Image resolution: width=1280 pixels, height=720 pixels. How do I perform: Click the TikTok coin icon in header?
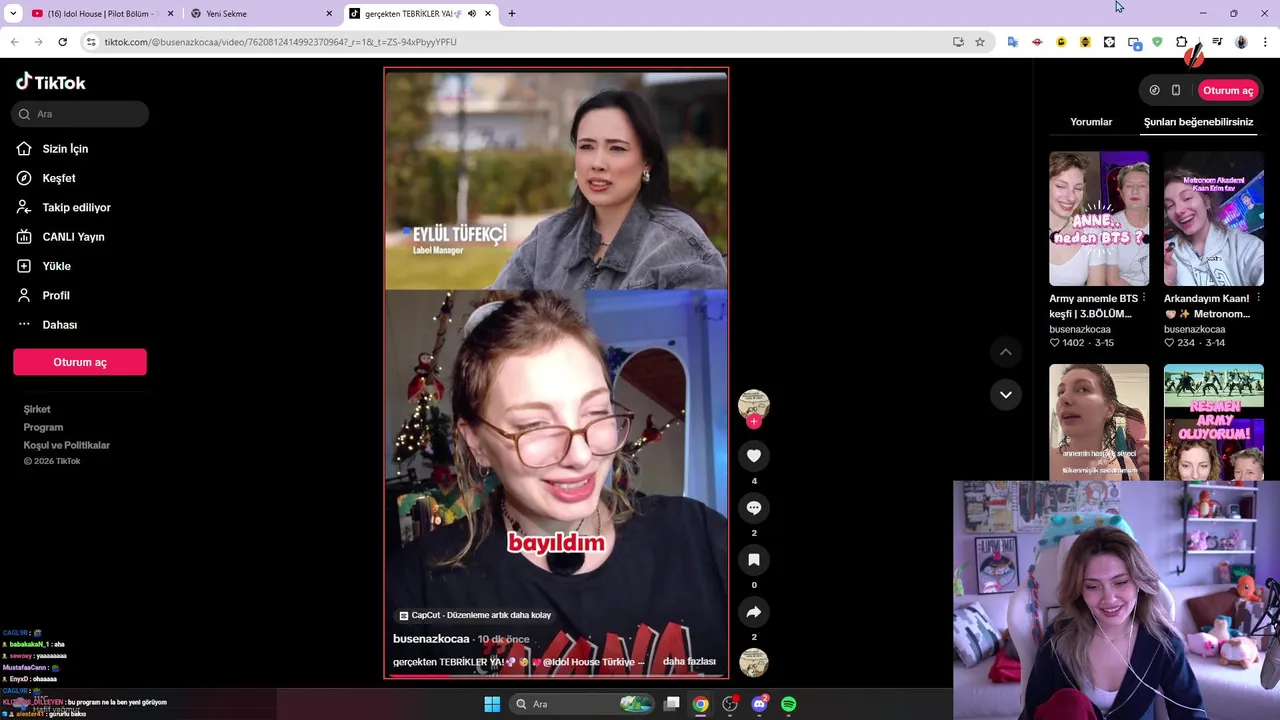(1154, 90)
